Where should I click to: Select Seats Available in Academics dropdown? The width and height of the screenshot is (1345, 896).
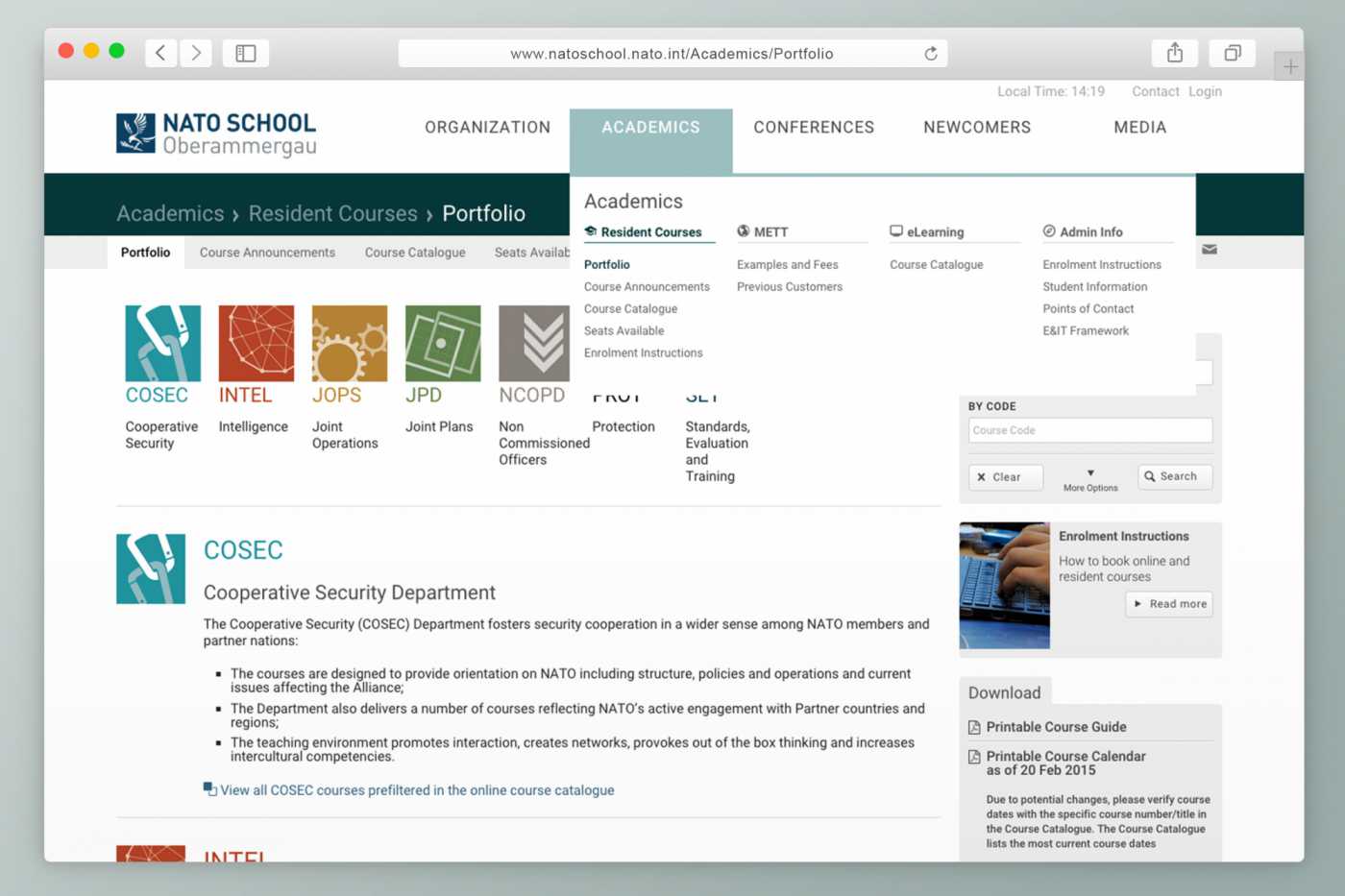(624, 331)
